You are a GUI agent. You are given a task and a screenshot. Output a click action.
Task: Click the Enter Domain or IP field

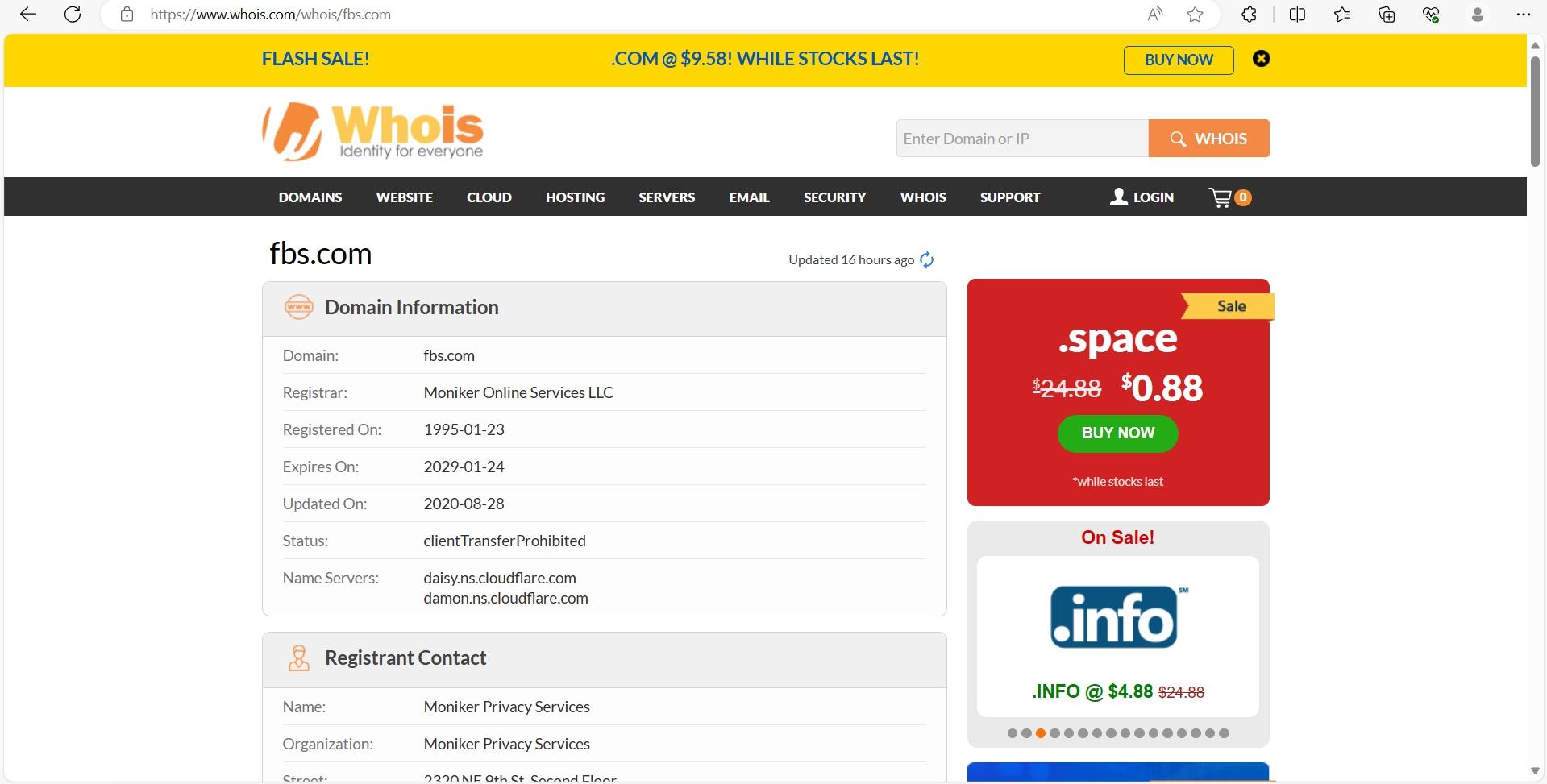click(x=1022, y=139)
